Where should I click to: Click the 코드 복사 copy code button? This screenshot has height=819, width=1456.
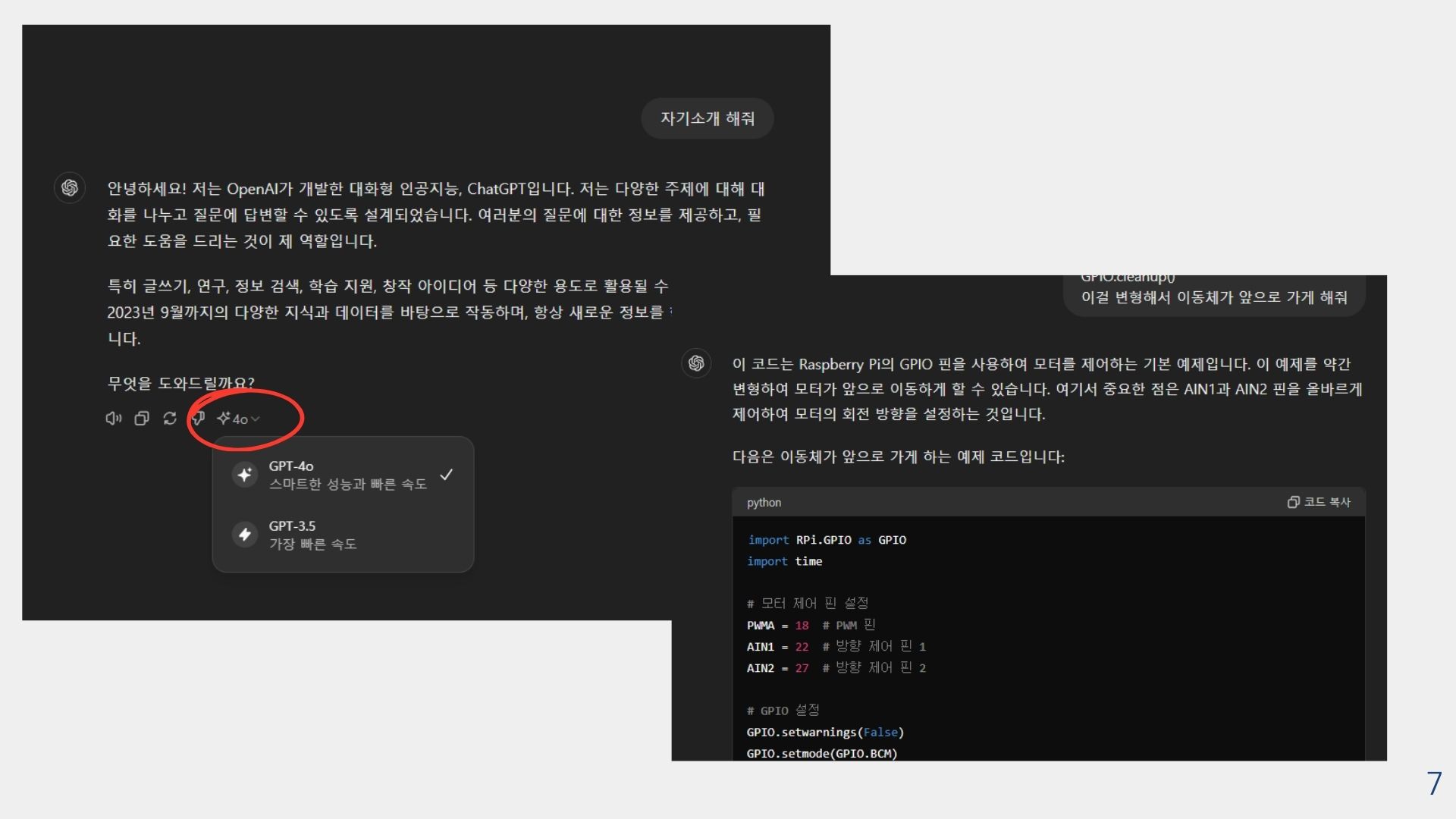tap(1319, 502)
